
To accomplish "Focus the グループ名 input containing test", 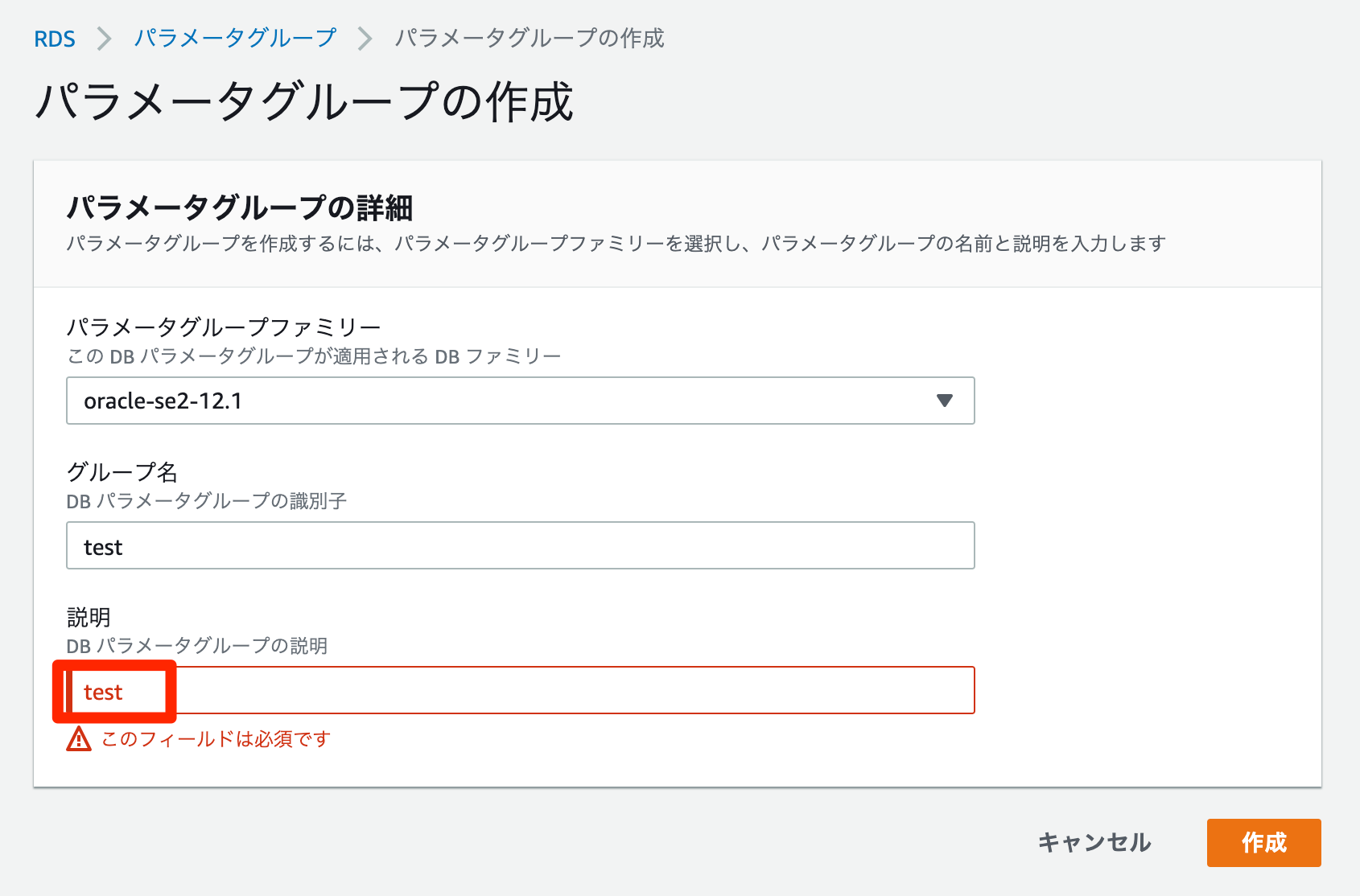I will 520,546.
